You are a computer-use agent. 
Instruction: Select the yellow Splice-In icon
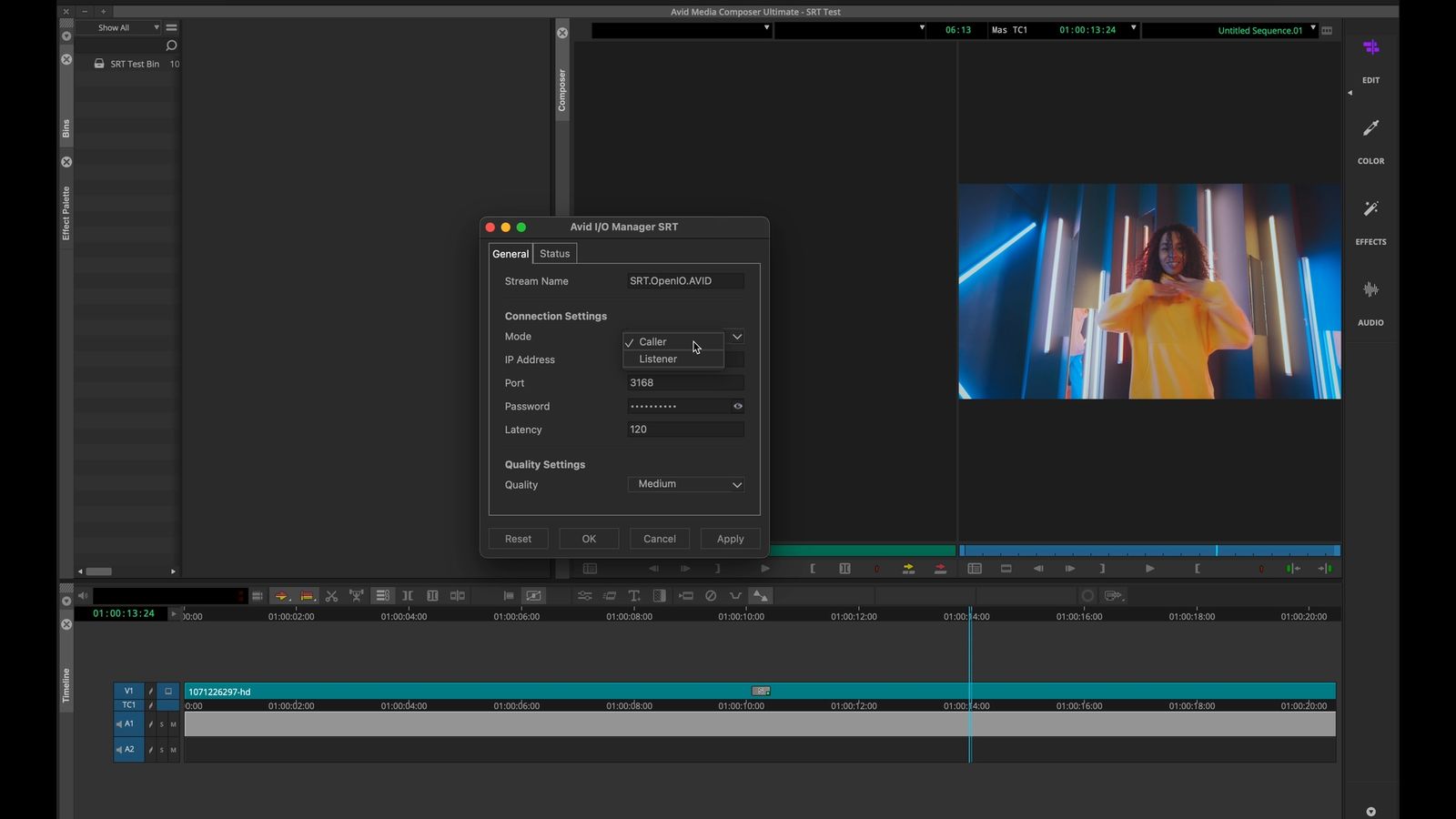(284, 595)
